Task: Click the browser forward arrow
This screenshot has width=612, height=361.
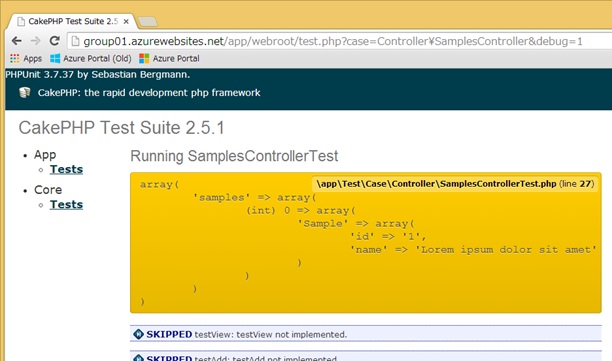Action: [x=36, y=41]
